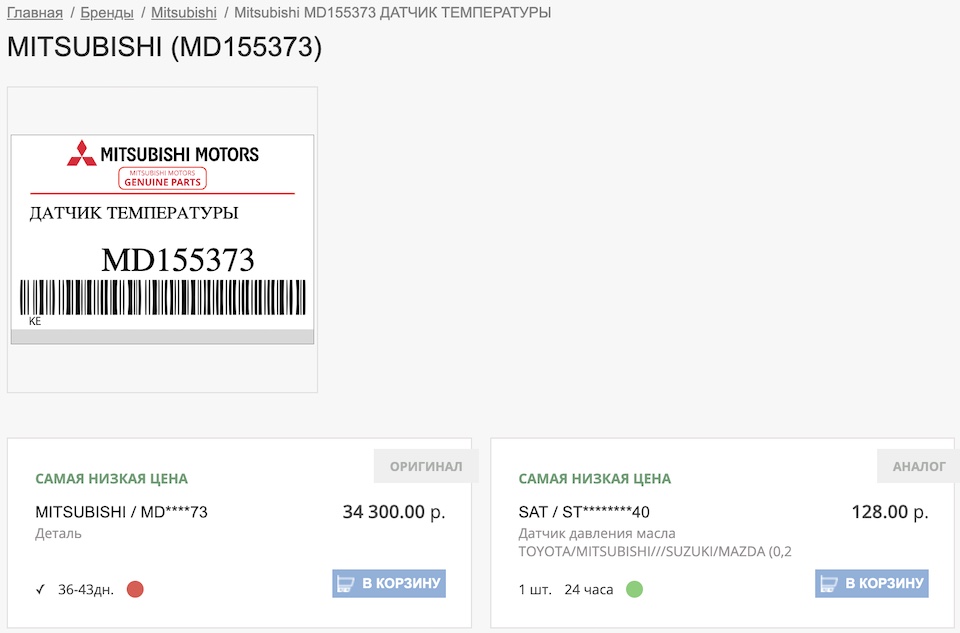The image size is (960, 633).
Task: Open the SAT / ST********40 offer title
Action: (584, 512)
